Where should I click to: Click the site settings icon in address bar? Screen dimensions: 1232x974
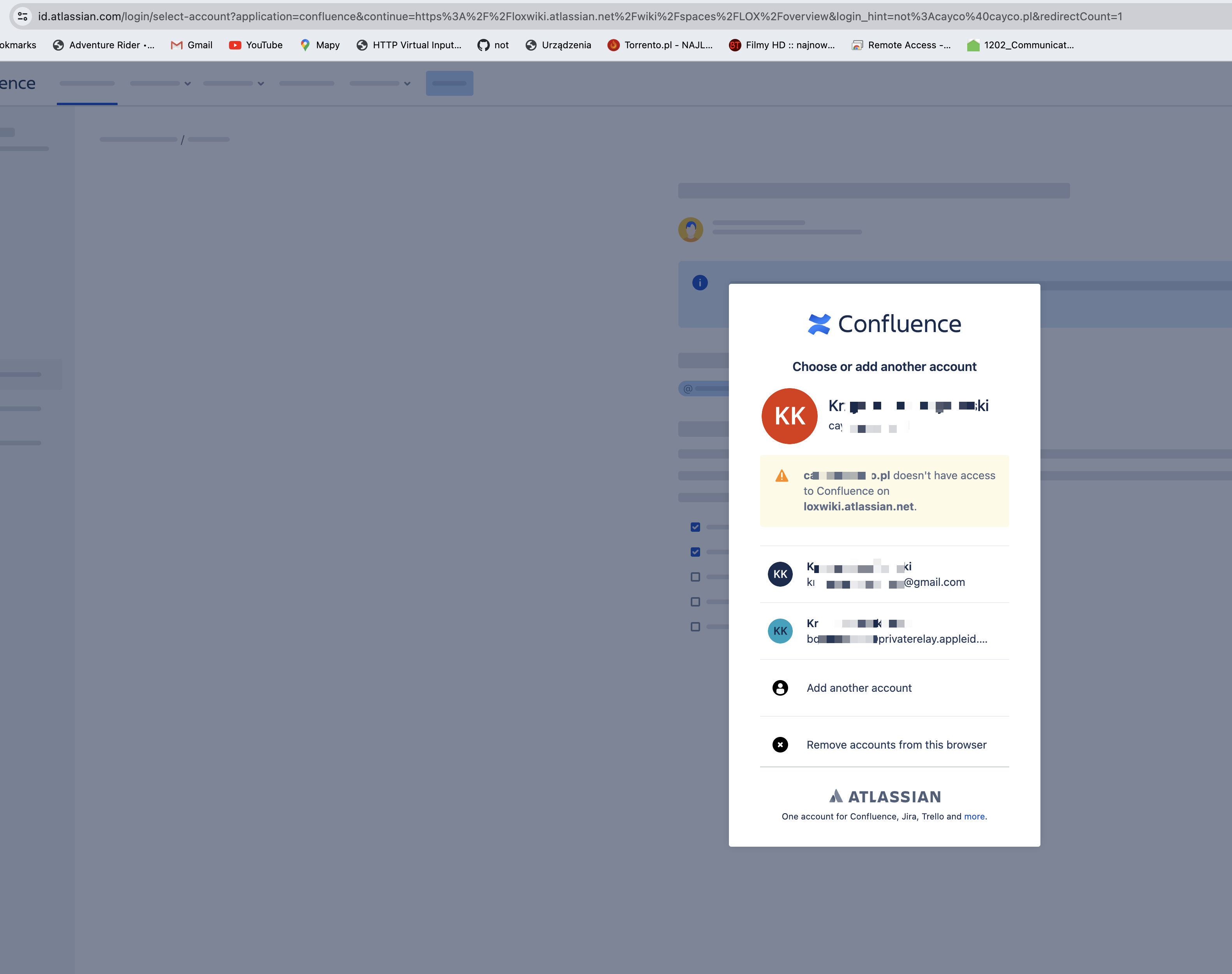pyautogui.click(x=23, y=16)
